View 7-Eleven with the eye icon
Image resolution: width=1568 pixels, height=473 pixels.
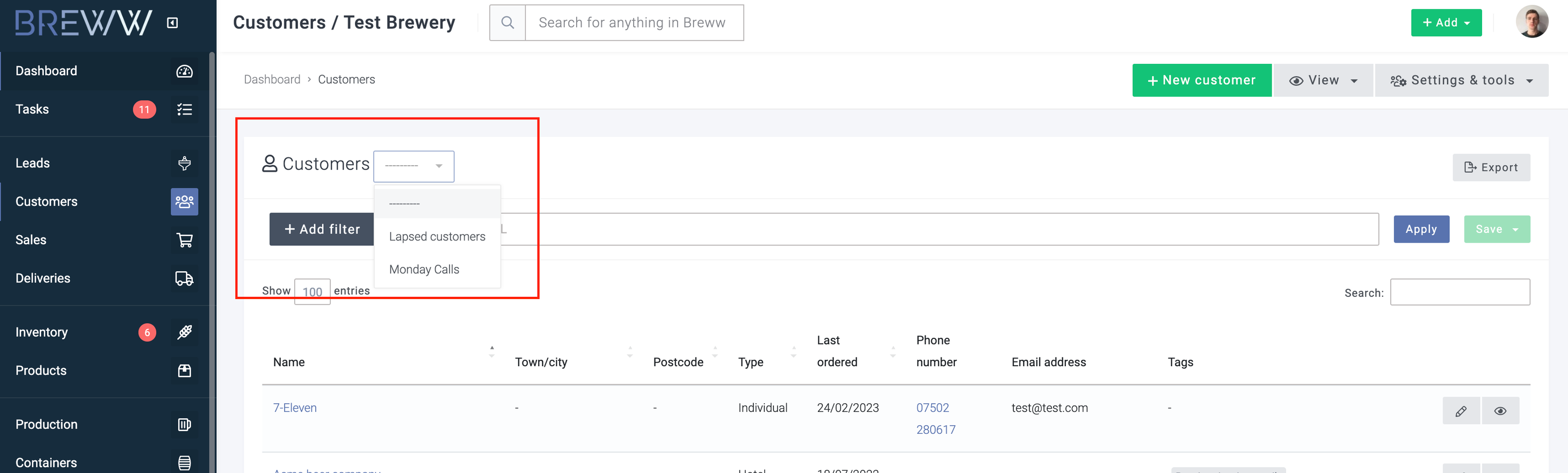(1500, 411)
